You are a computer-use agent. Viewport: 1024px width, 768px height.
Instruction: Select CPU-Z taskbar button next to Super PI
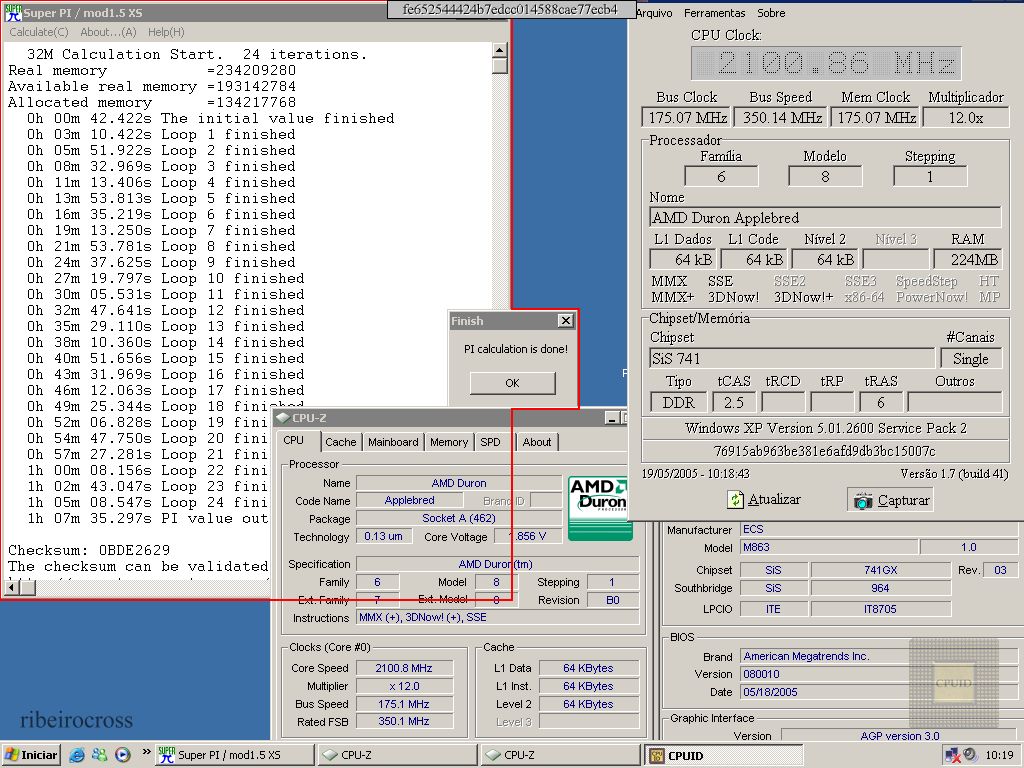[x=397, y=755]
